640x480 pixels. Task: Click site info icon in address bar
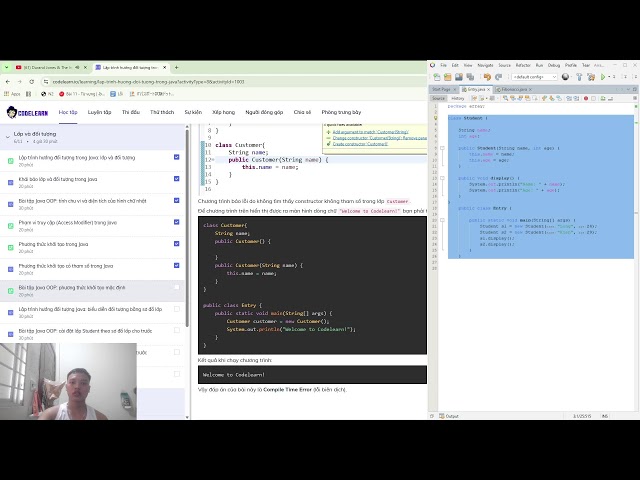(46, 82)
